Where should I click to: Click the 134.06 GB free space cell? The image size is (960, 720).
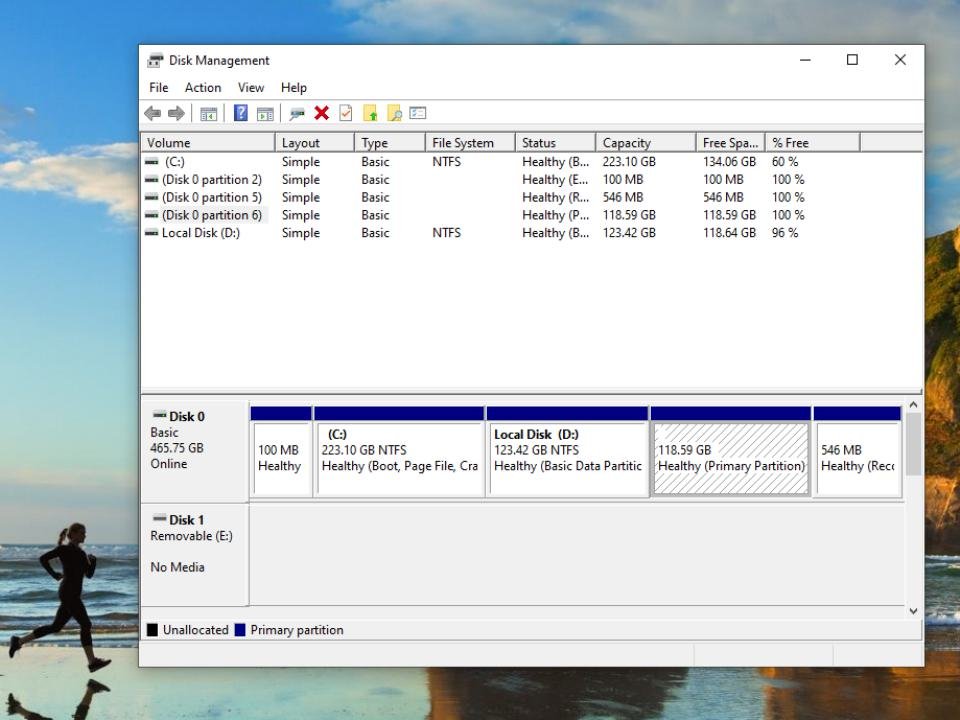click(x=729, y=162)
